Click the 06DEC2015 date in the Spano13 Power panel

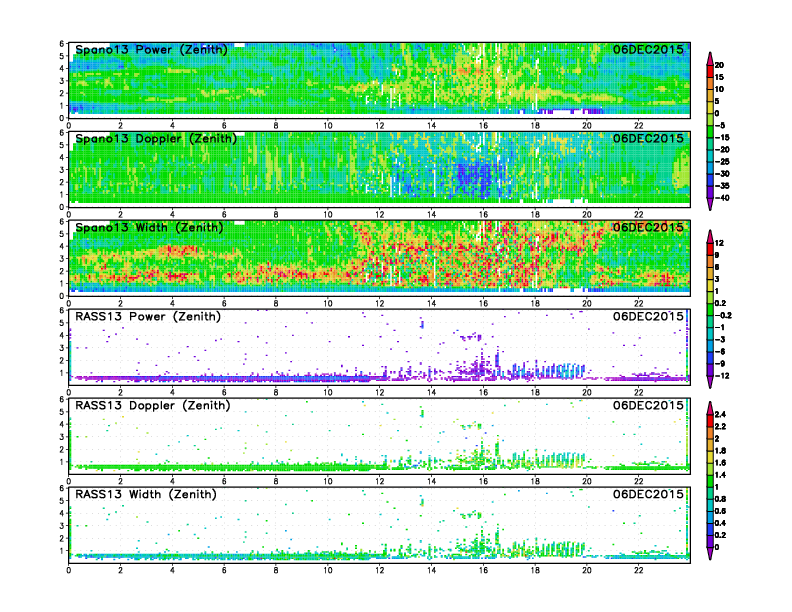648,49
